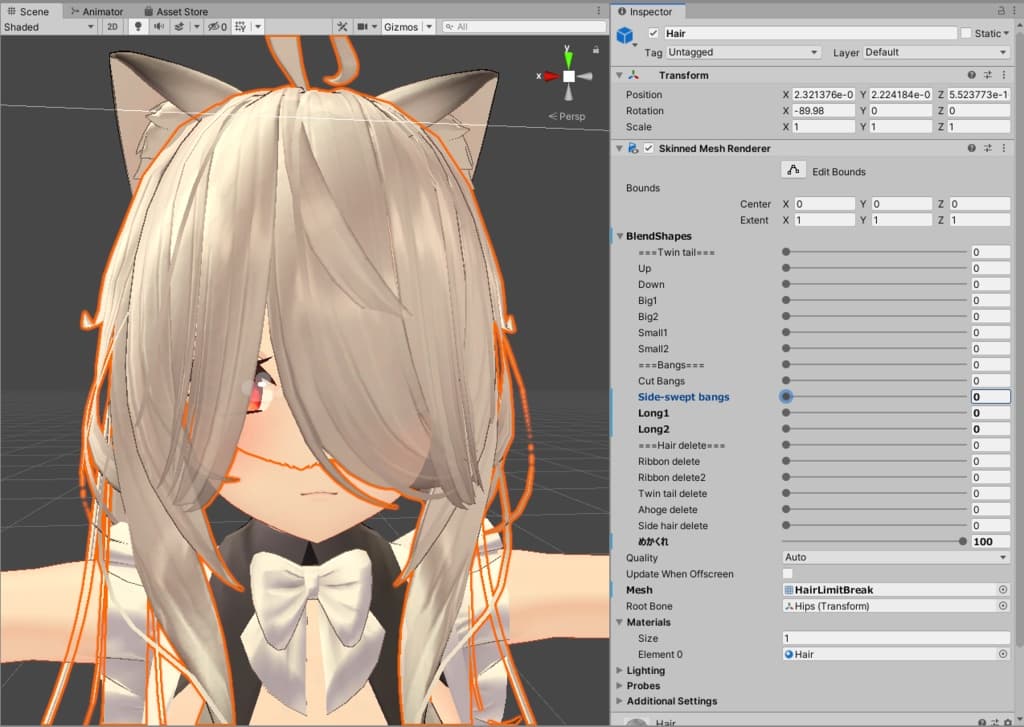Viewport: 1024px width, 727px height.
Task: Toggle the Hair object active checkbox
Action: click(654, 33)
